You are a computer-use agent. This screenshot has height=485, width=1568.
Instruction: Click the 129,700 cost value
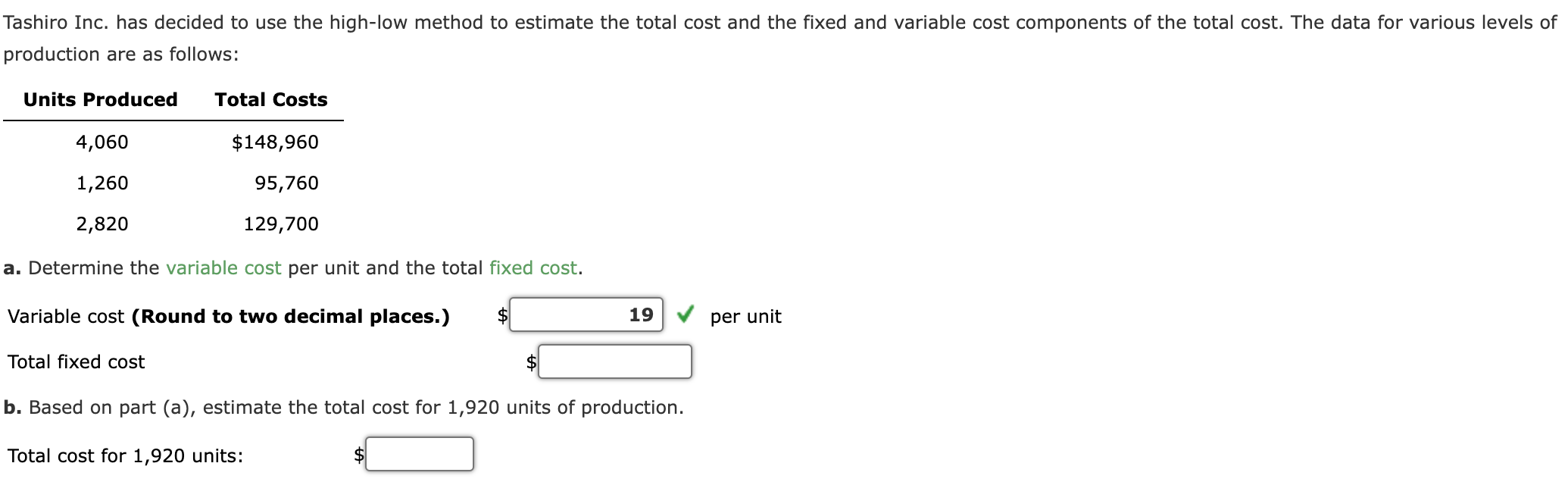pos(281,224)
